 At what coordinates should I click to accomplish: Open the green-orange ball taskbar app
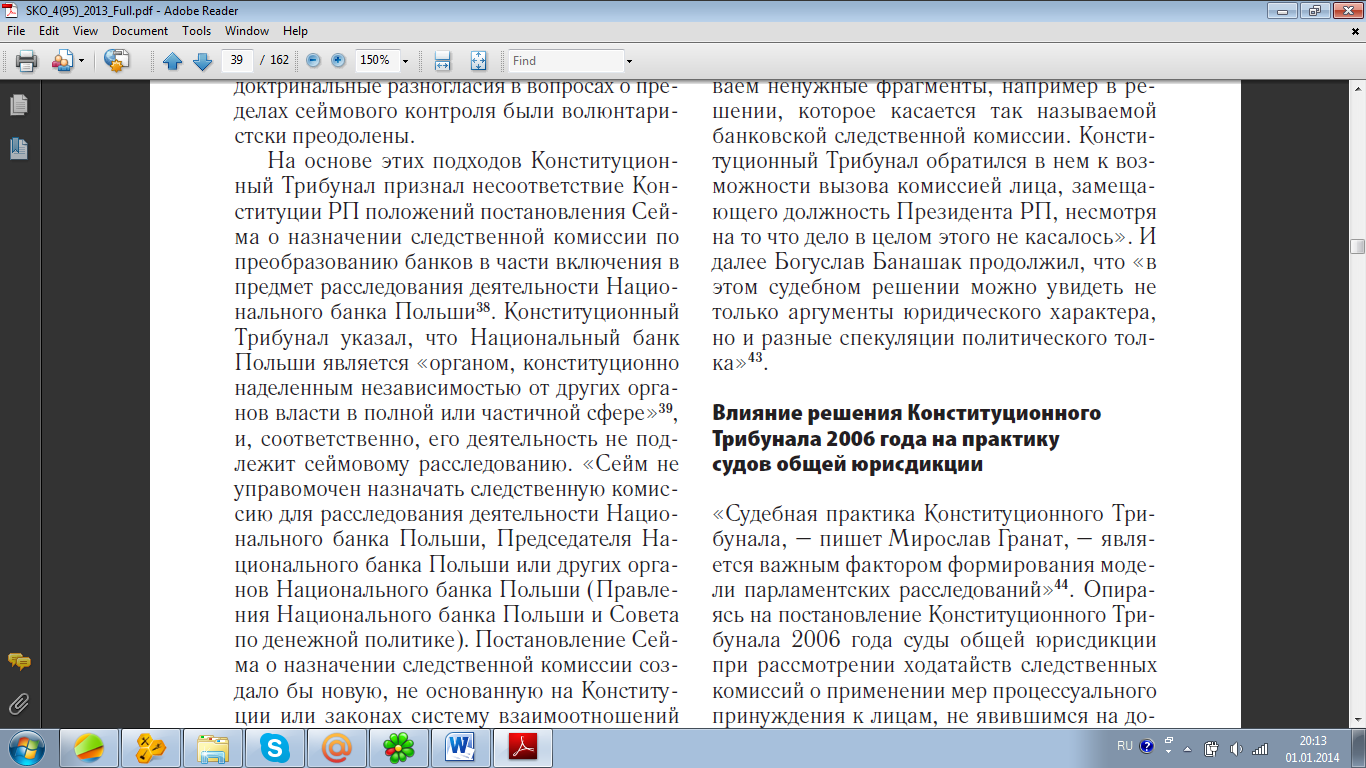[89, 748]
